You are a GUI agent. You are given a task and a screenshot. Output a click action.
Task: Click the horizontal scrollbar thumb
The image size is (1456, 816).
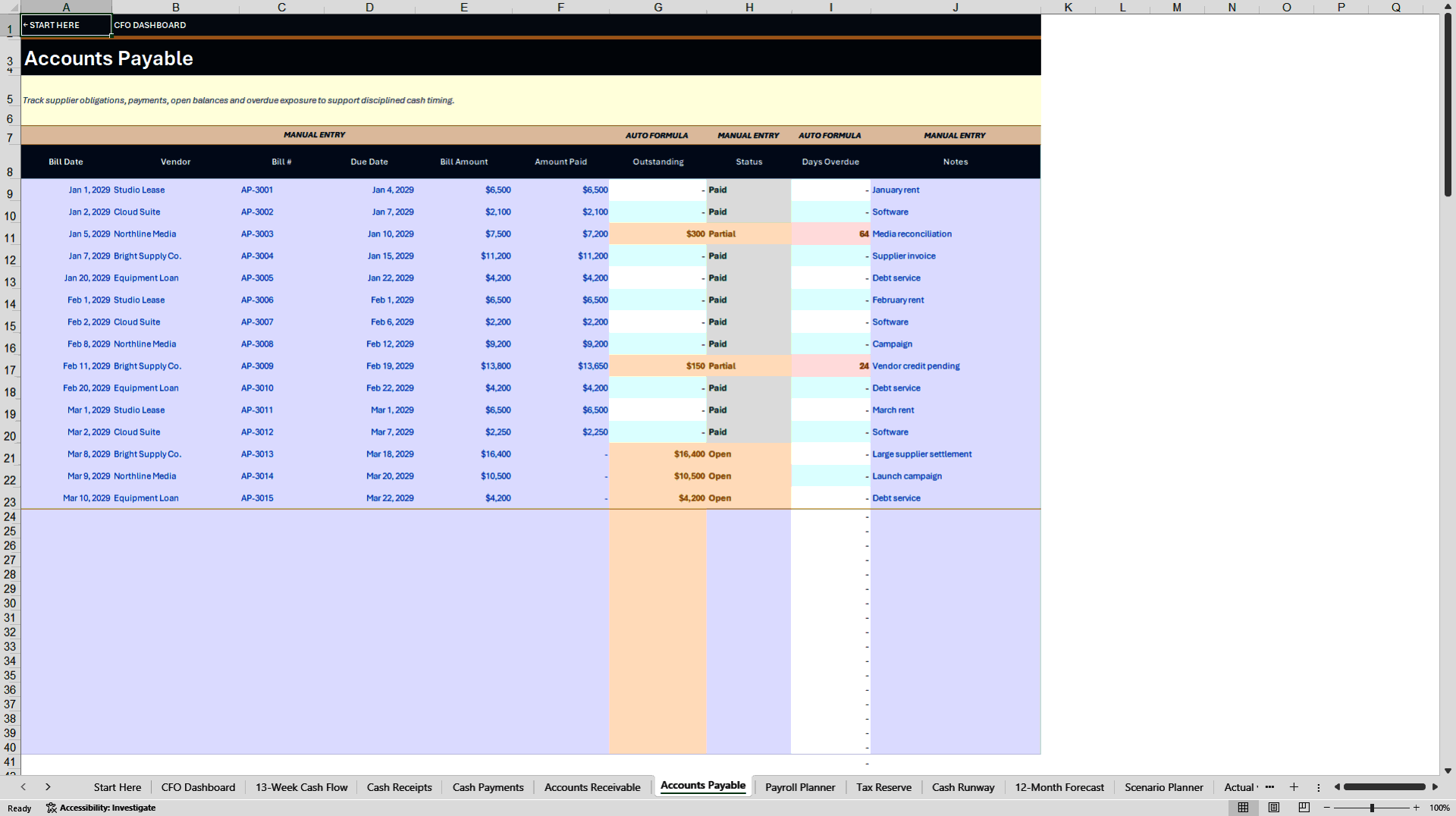tap(1385, 787)
